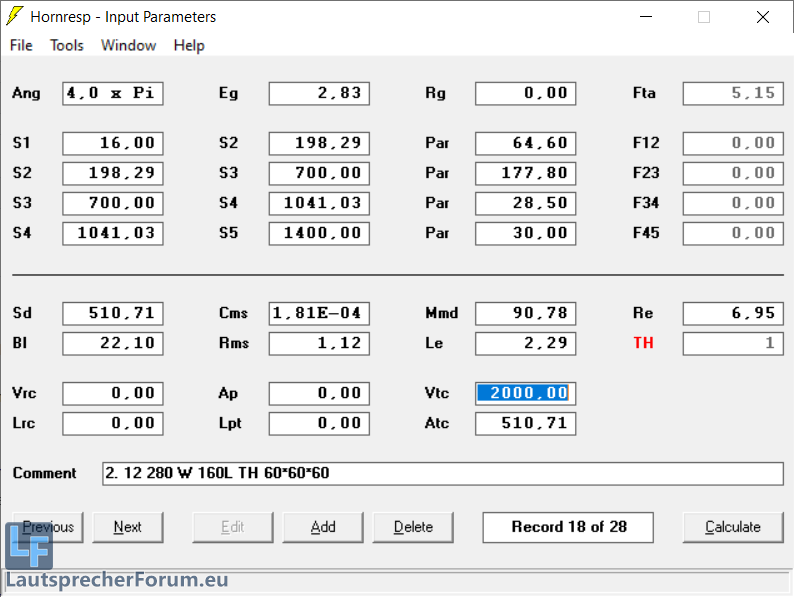
Task: Click the Delete record button
Action: click(413, 527)
